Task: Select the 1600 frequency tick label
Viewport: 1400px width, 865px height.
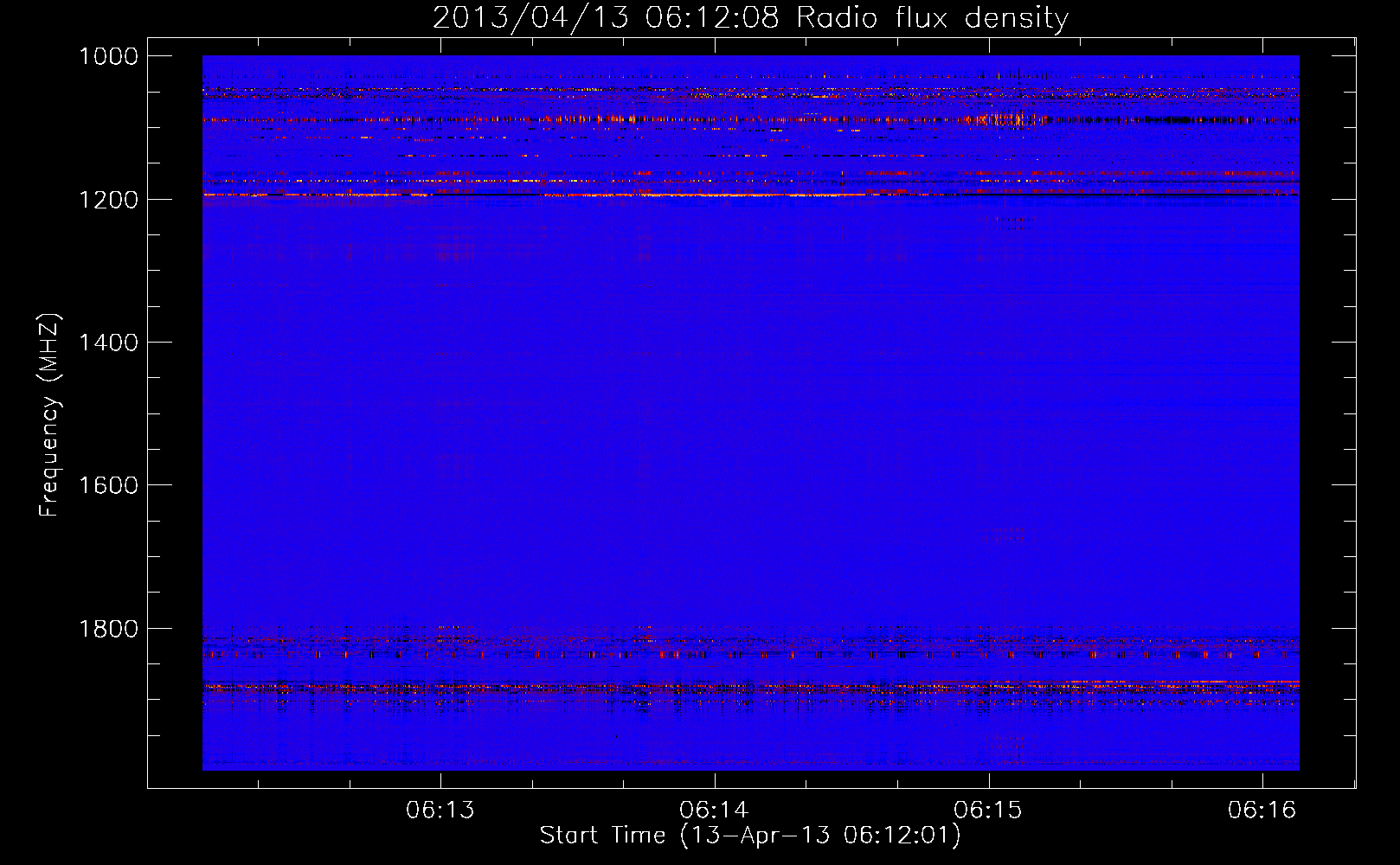Action: (108, 485)
